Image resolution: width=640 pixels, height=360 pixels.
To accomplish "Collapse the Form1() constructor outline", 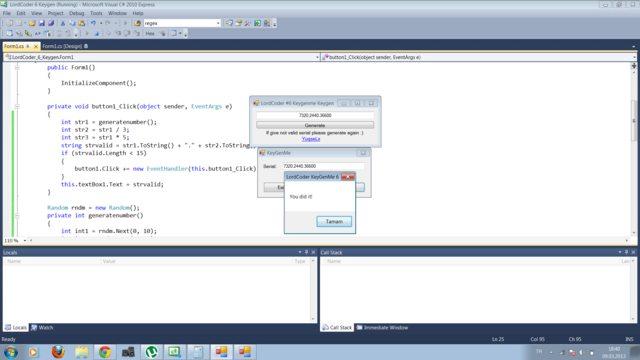I will pyautogui.click(x=17, y=67).
